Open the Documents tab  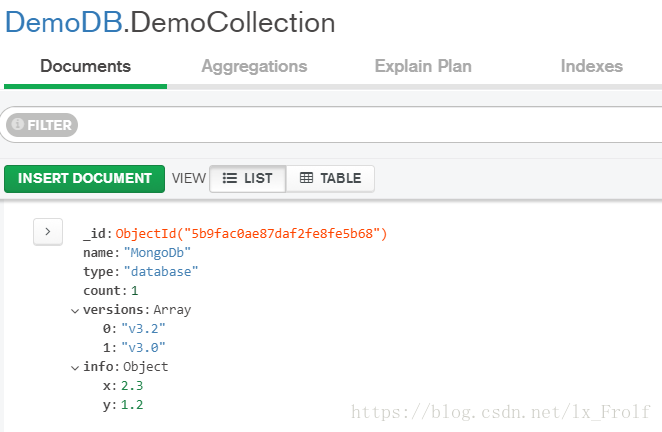pyautogui.click(x=85, y=66)
